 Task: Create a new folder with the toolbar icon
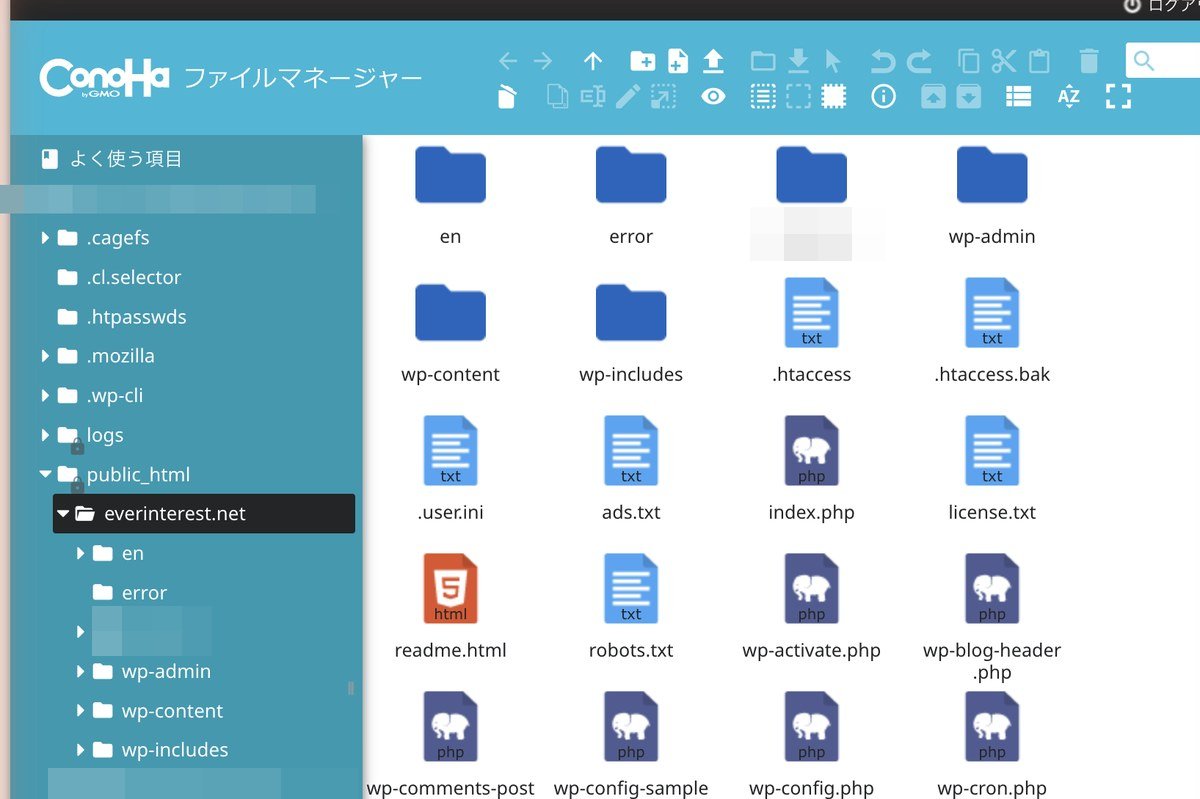(x=643, y=62)
